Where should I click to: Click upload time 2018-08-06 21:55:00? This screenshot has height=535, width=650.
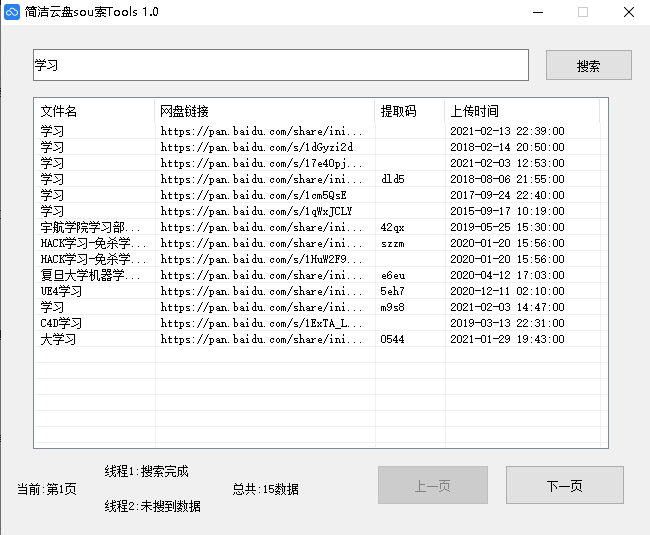pyautogui.click(x=507, y=179)
